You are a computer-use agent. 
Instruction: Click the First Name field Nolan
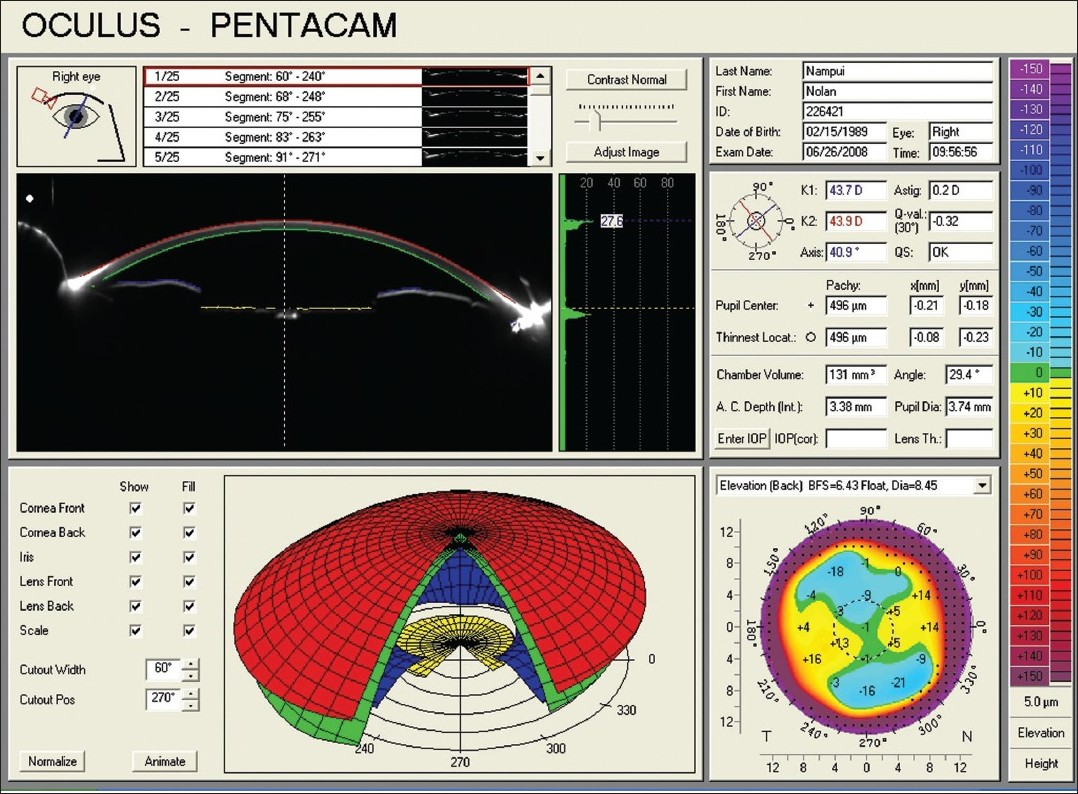click(898, 91)
